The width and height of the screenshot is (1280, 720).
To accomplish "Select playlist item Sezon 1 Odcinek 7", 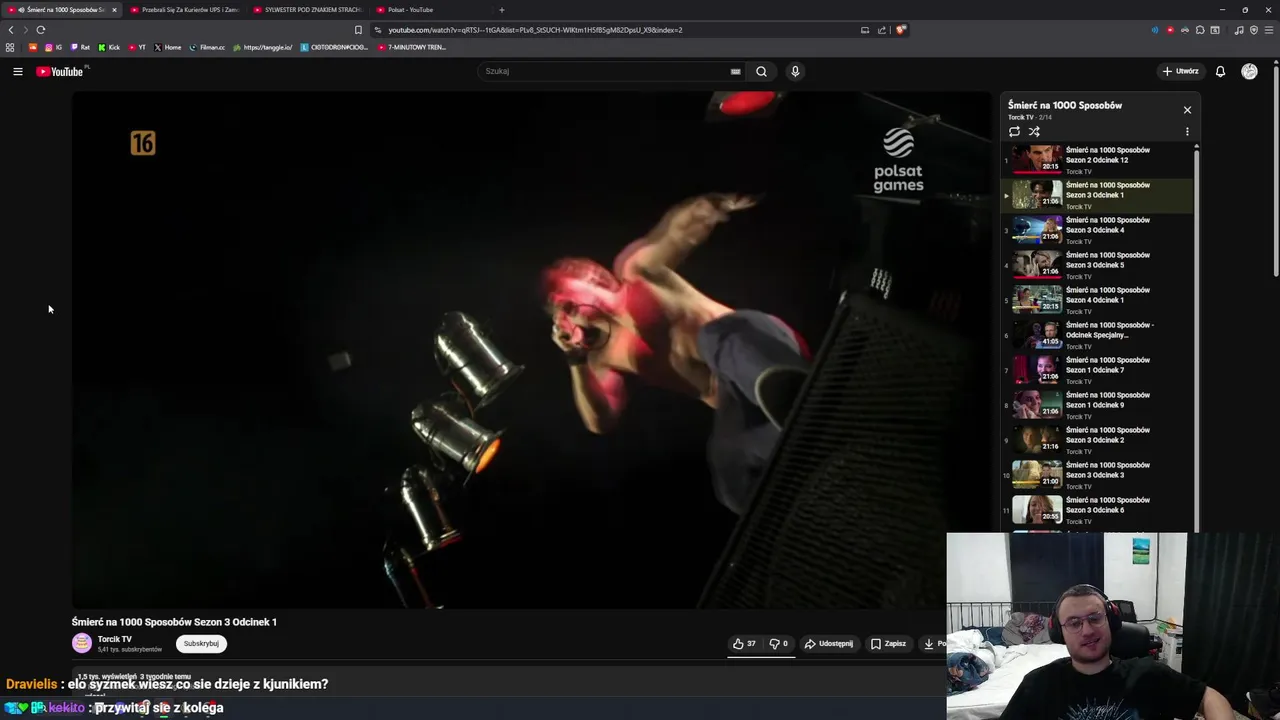I will (1097, 370).
